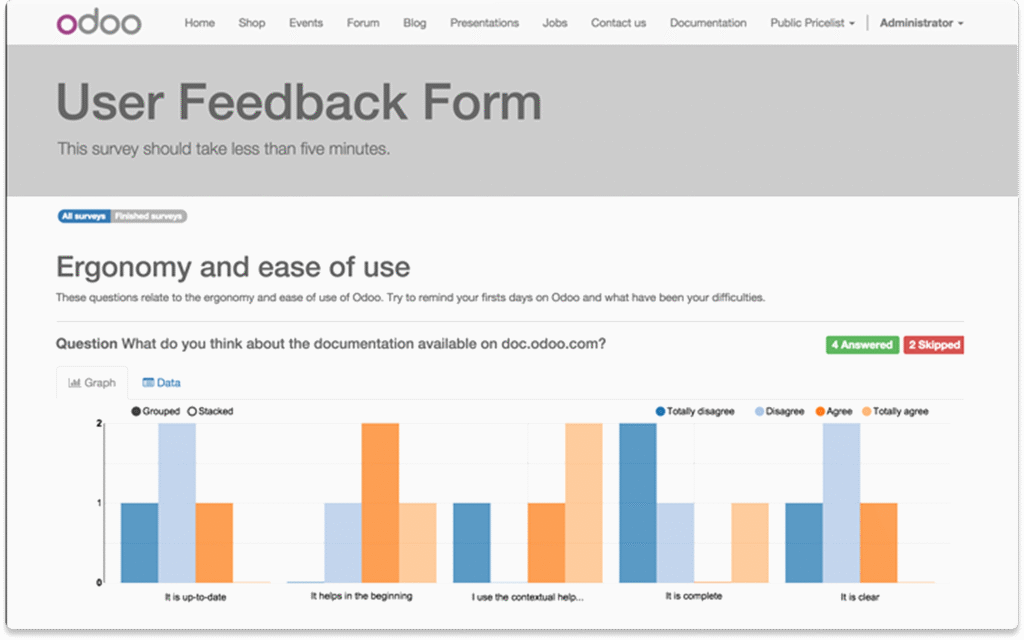Toggle the Totally agree legend dot
This screenshot has width=1024, height=640.
[866, 411]
